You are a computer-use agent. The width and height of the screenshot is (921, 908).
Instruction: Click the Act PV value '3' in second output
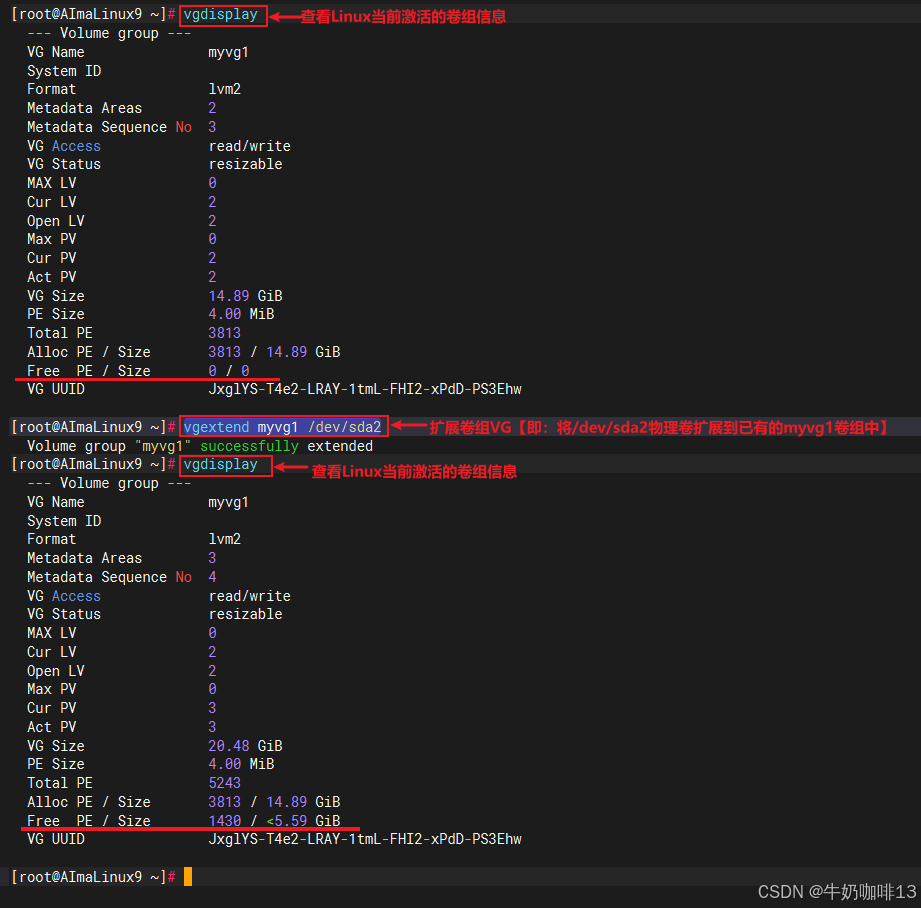pyautogui.click(x=212, y=727)
